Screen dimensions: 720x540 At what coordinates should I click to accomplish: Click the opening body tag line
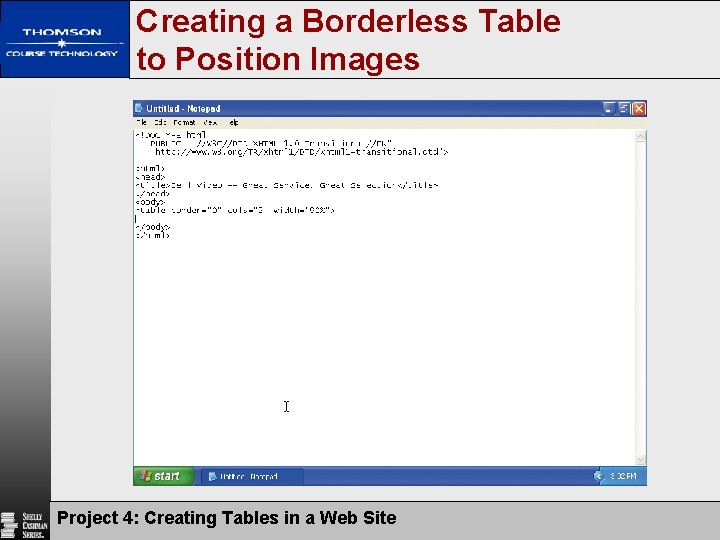pyautogui.click(x=151, y=202)
